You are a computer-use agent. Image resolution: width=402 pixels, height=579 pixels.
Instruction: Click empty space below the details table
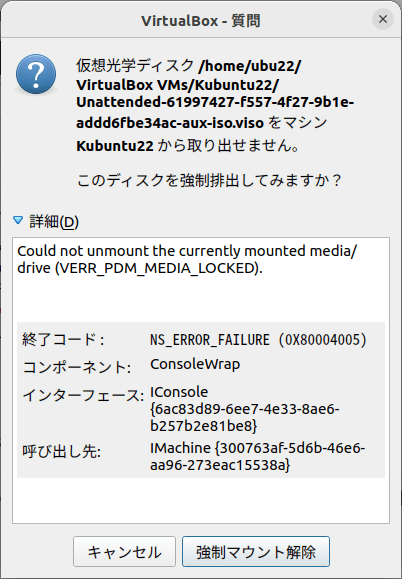coord(201,500)
